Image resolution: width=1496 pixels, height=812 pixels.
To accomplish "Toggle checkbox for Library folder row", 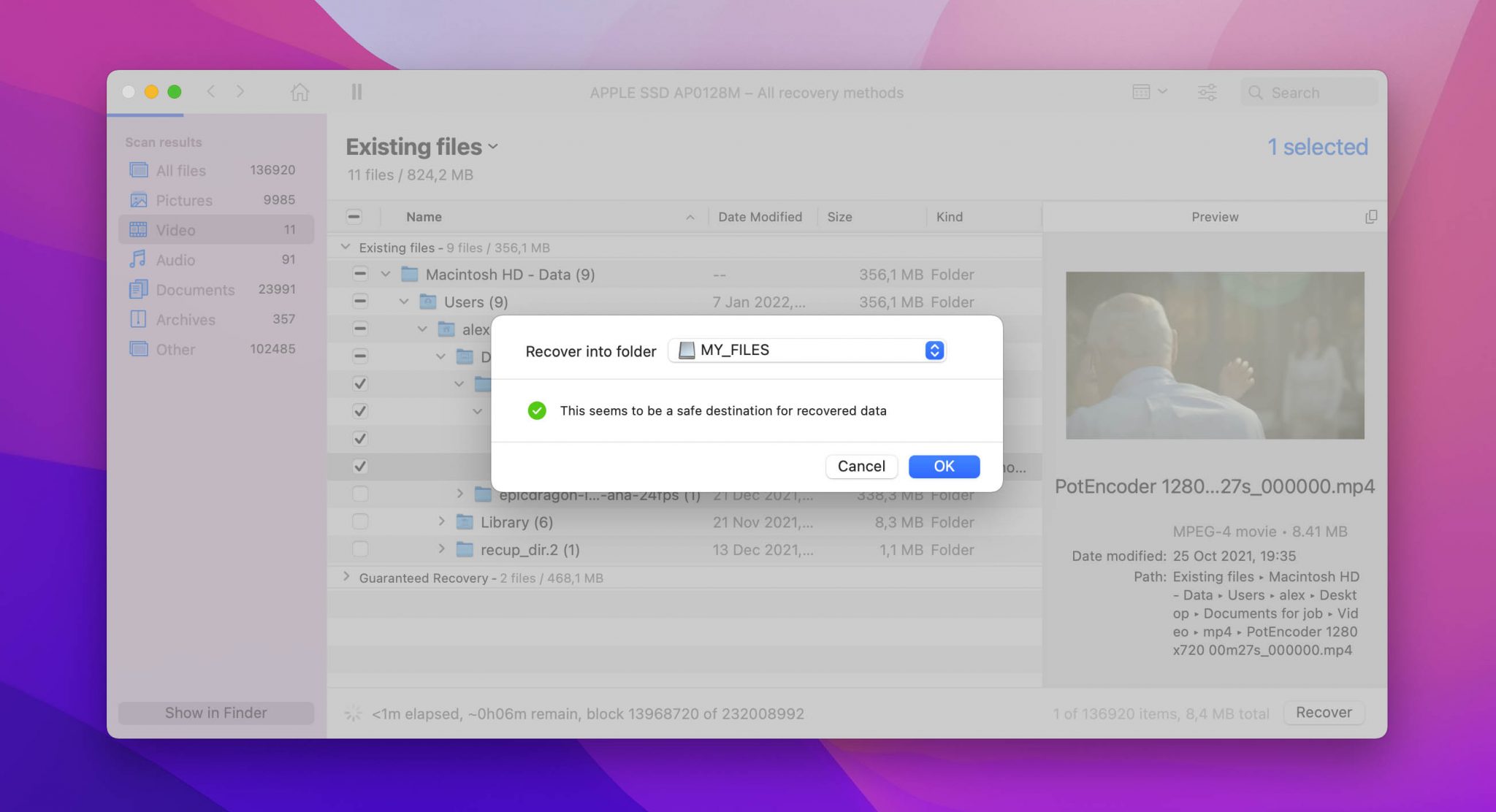I will click(x=358, y=521).
